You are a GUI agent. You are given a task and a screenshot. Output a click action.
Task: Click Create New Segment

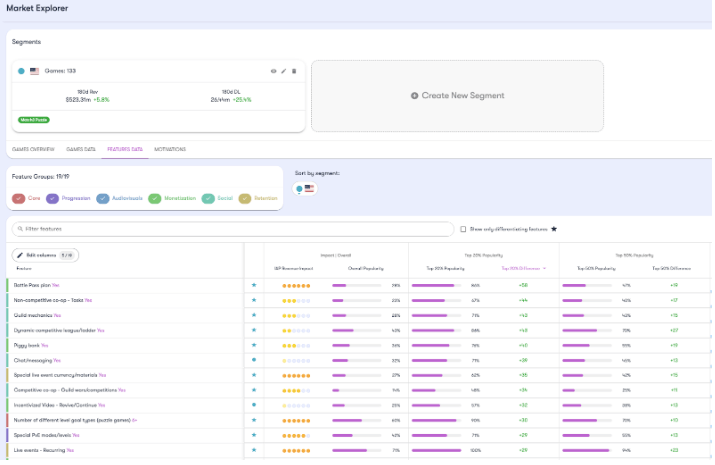457,95
